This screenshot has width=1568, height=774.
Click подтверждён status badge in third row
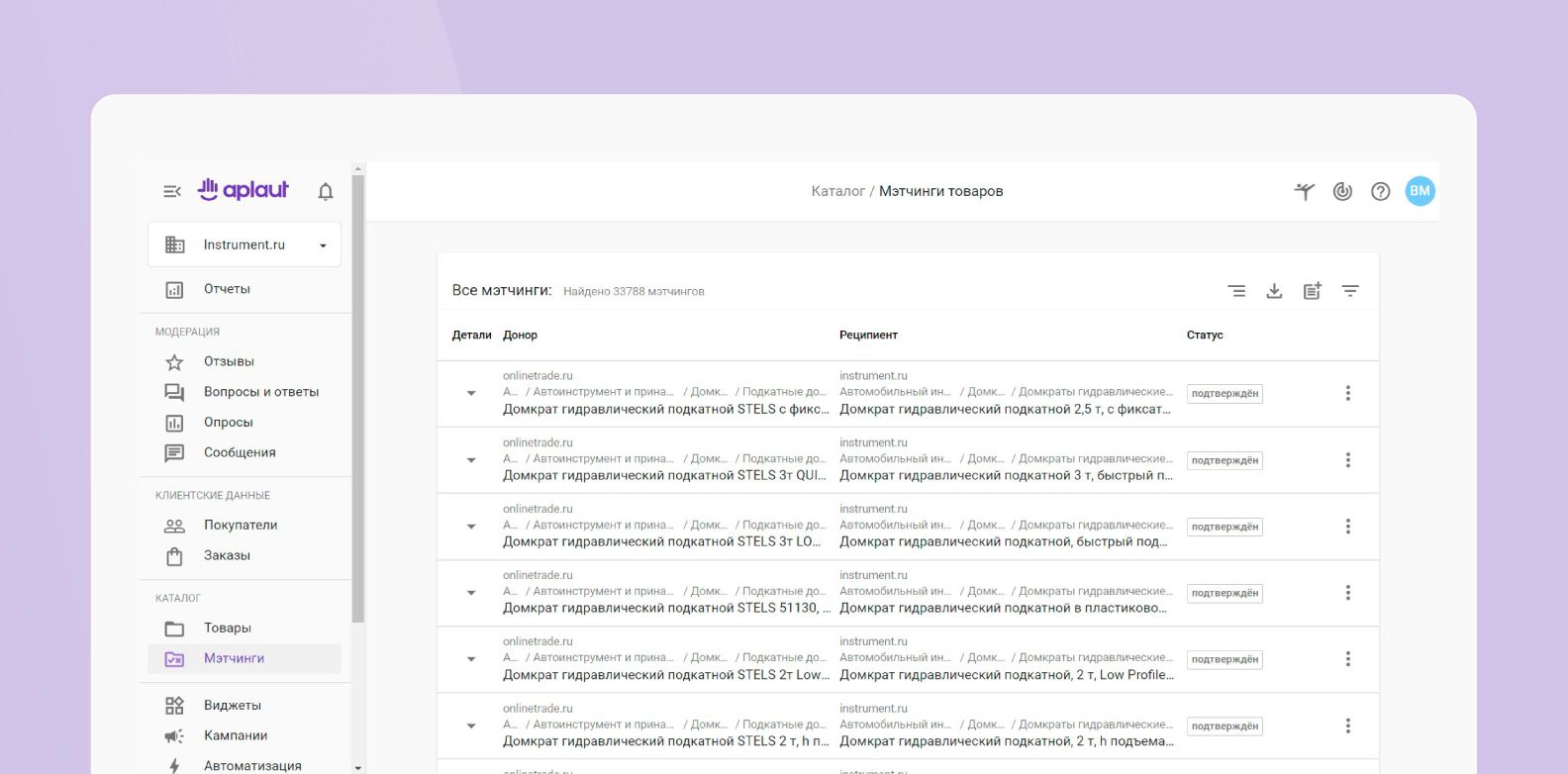click(1225, 527)
